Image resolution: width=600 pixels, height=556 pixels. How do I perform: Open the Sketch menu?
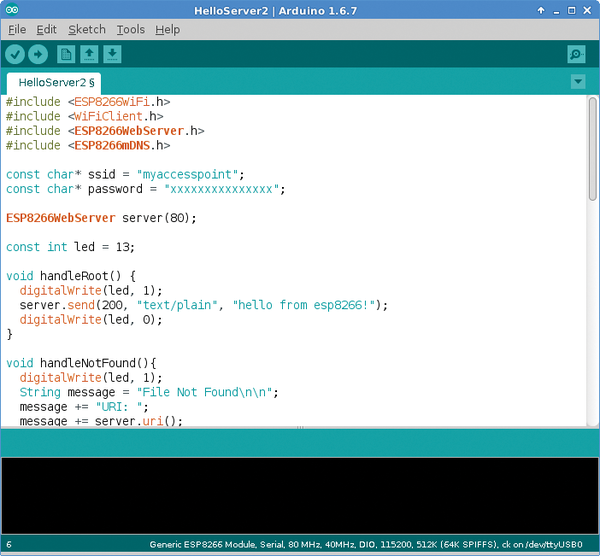(x=87, y=29)
